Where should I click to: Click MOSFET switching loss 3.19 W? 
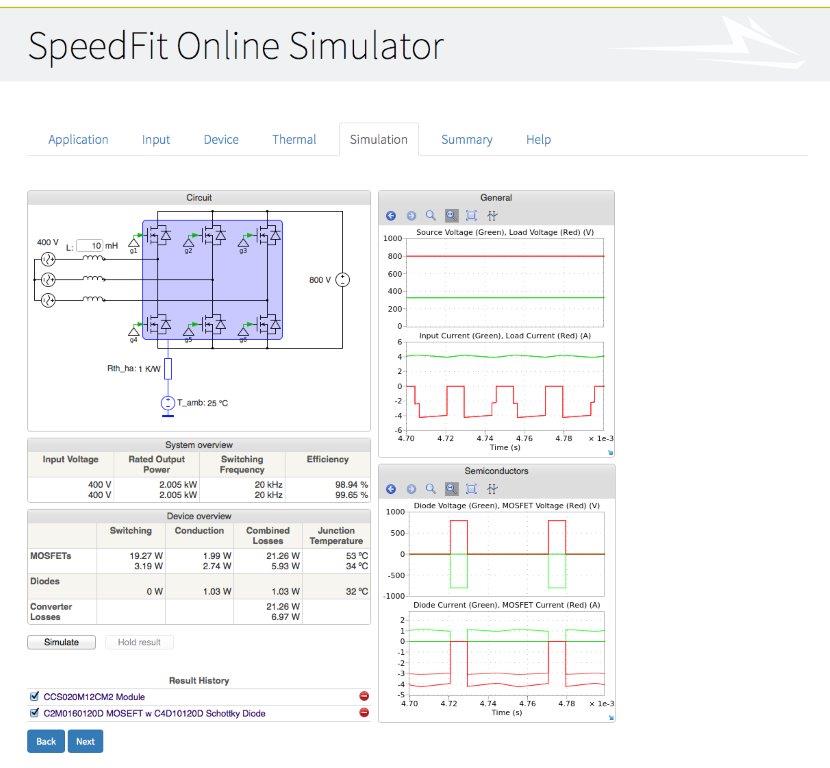(149, 566)
